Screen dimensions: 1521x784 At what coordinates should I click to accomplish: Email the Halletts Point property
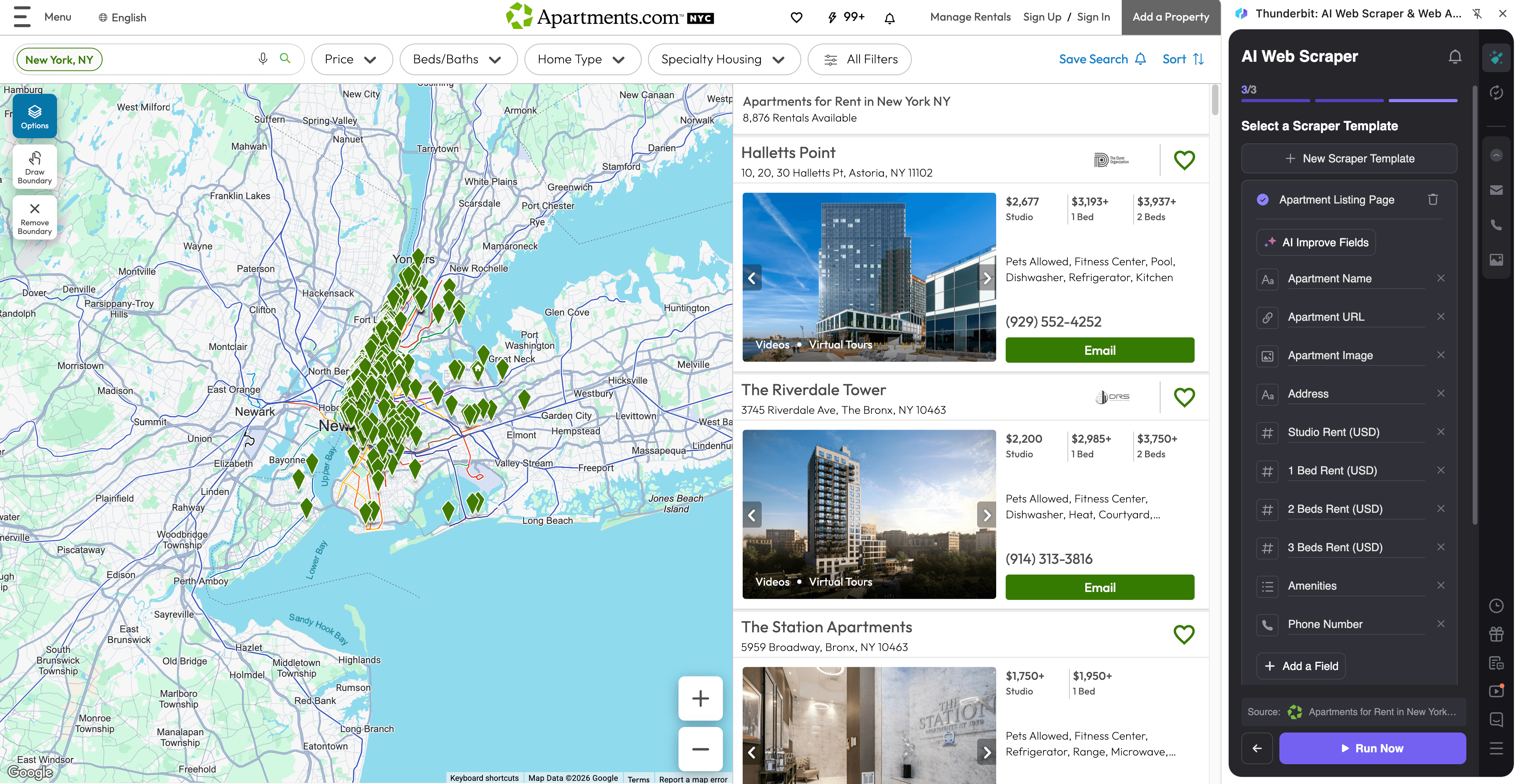[1100, 350]
